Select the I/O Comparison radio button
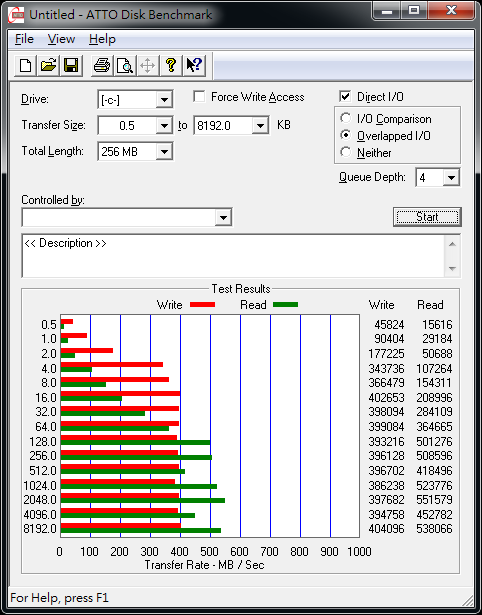 [346, 118]
